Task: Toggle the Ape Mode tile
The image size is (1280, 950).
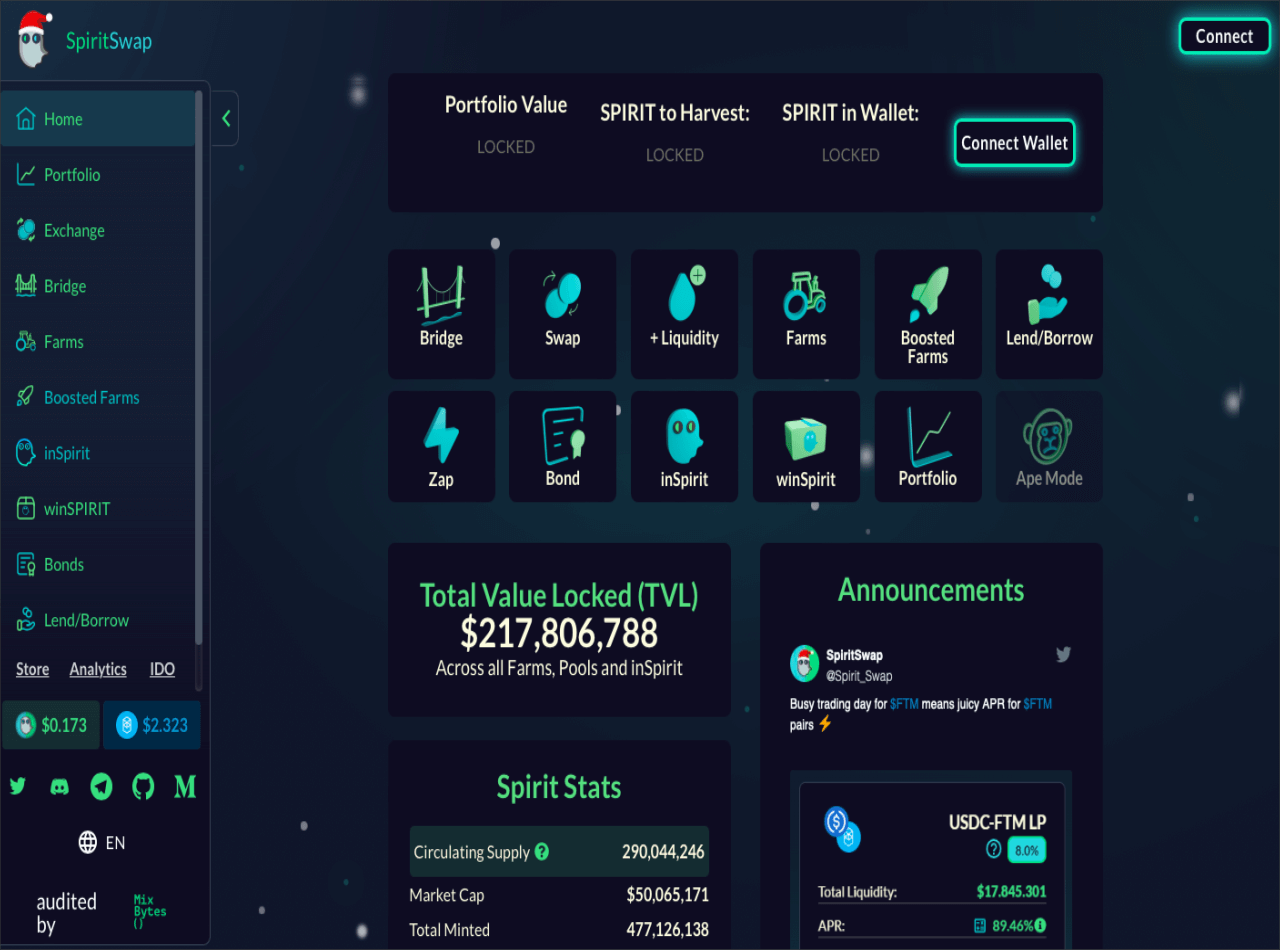Action: coord(1049,446)
